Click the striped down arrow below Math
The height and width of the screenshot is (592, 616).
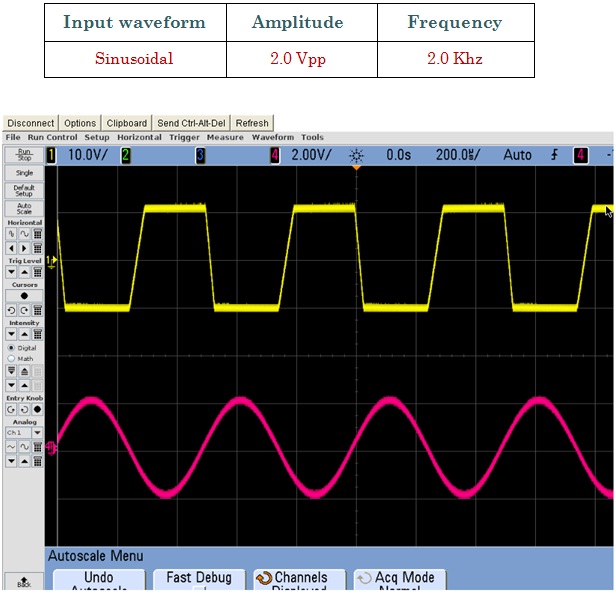(11, 371)
